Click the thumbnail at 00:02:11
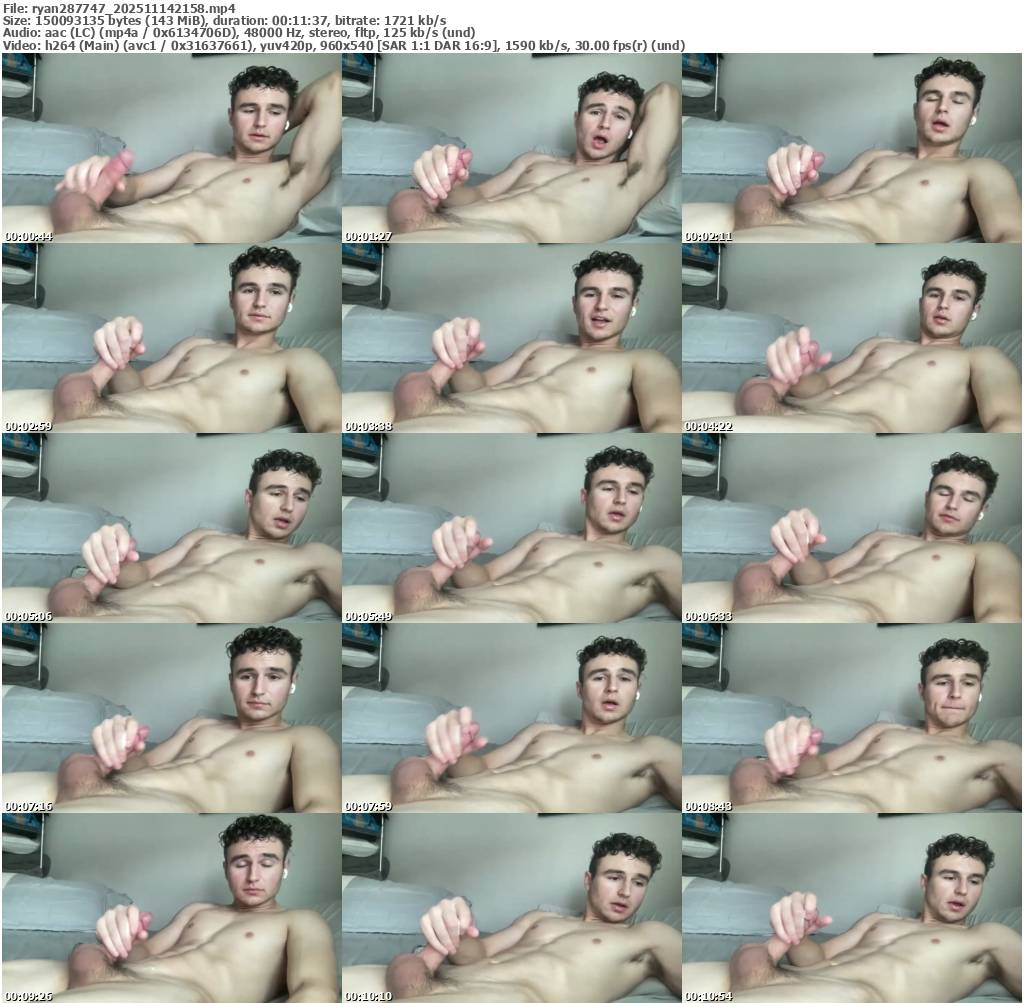 coord(851,148)
